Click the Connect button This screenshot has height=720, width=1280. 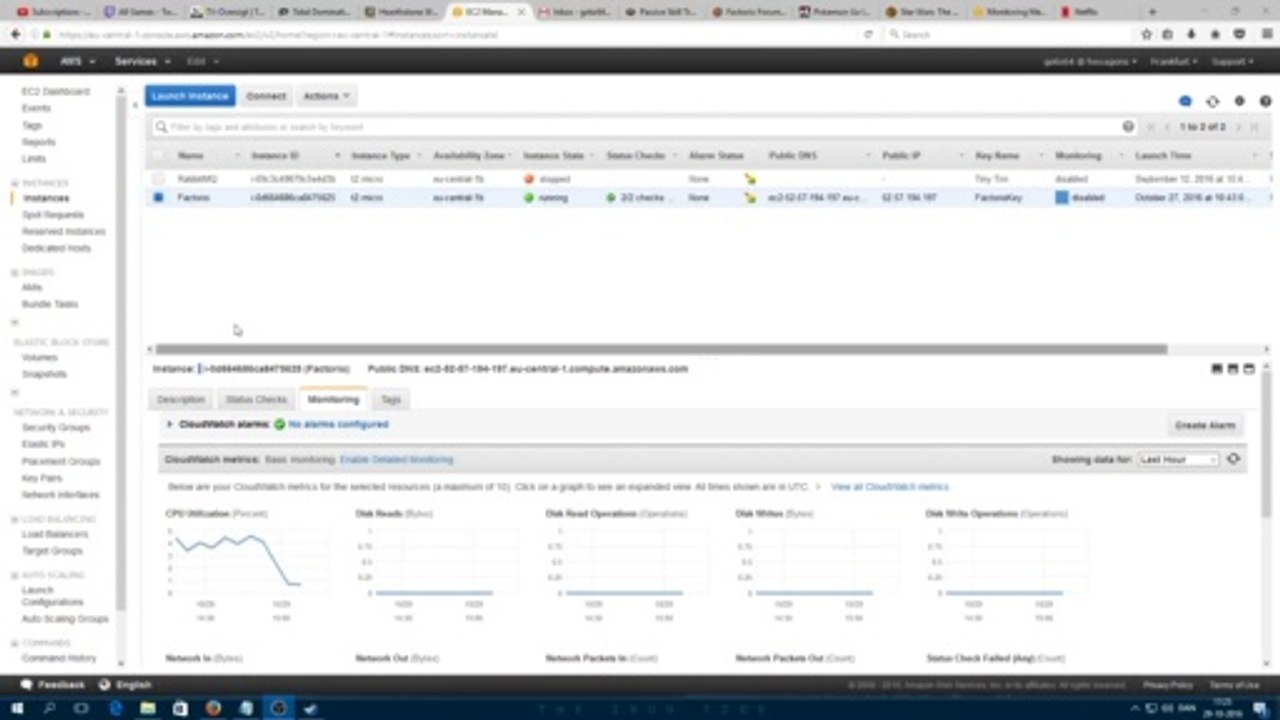(x=266, y=96)
